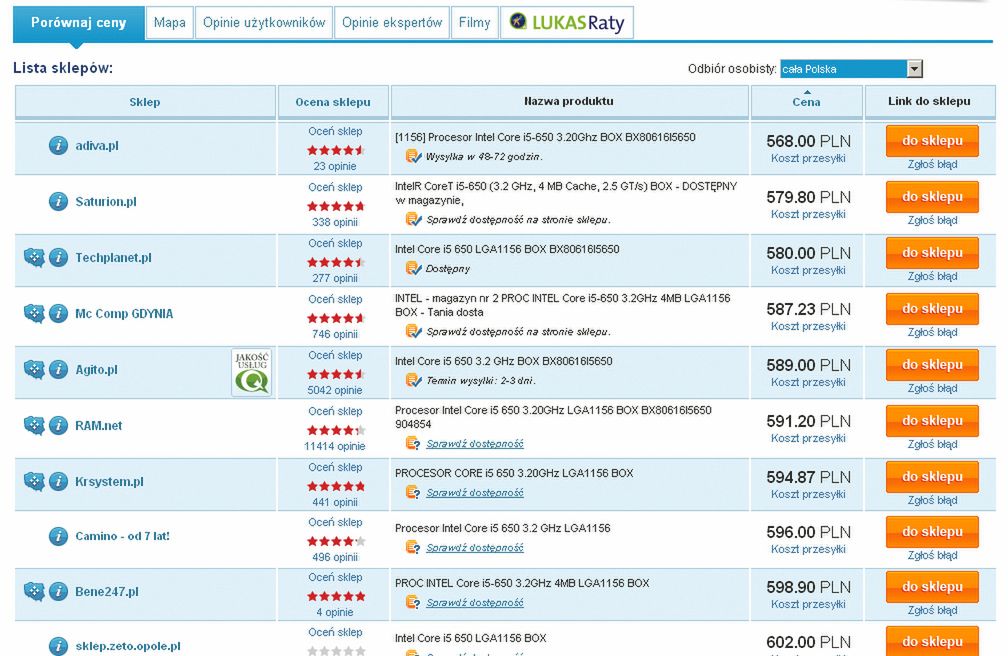Viewport: 1008px width, 656px height.
Task: Open info icon for Saturion.pl shop
Action: (58, 201)
